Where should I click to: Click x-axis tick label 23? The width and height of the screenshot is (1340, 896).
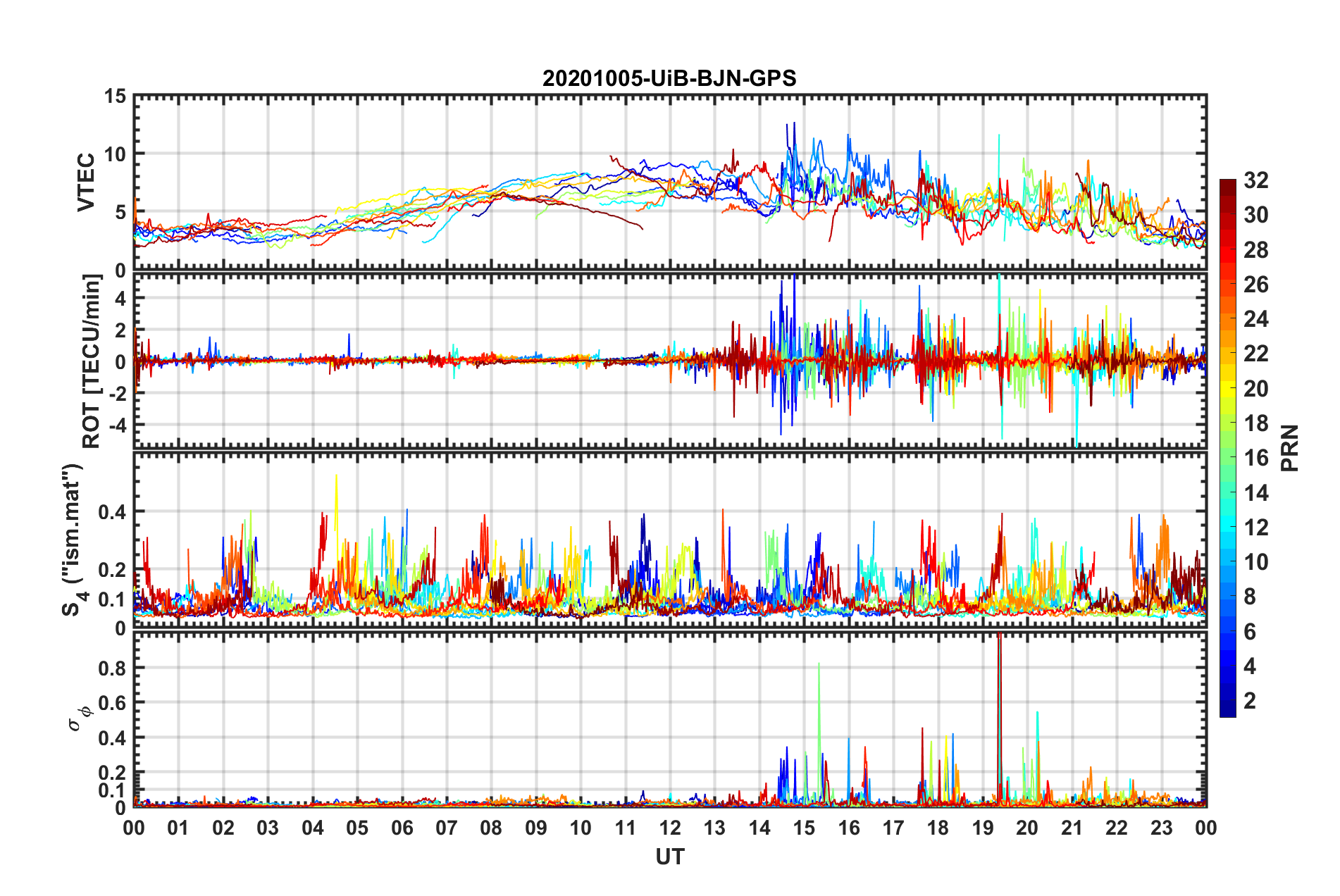1161,828
